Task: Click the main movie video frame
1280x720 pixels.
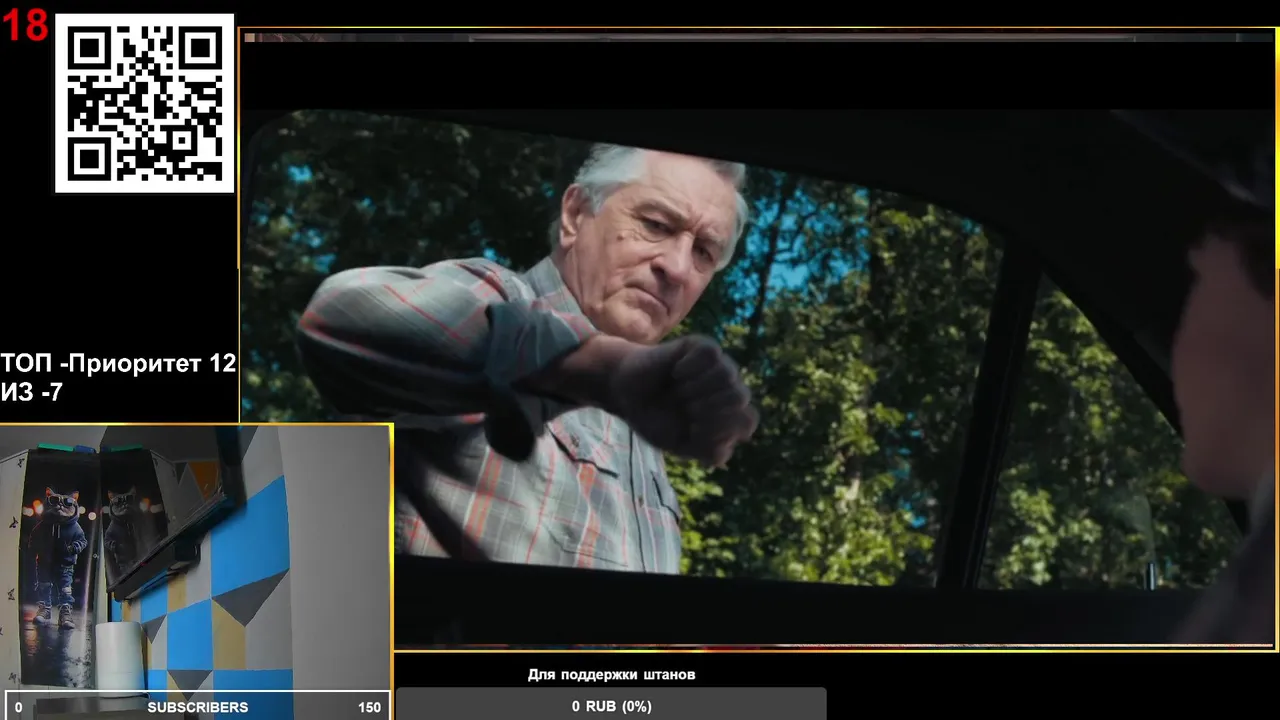Action: 758,340
